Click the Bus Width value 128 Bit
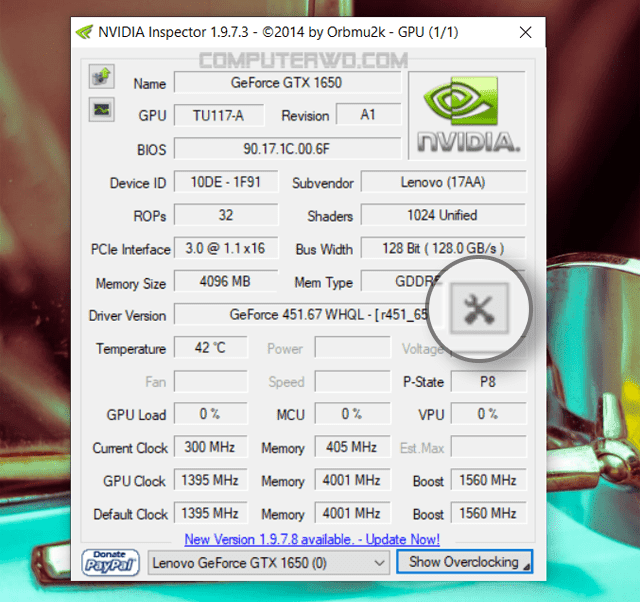The height and width of the screenshot is (602, 640). (444, 248)
